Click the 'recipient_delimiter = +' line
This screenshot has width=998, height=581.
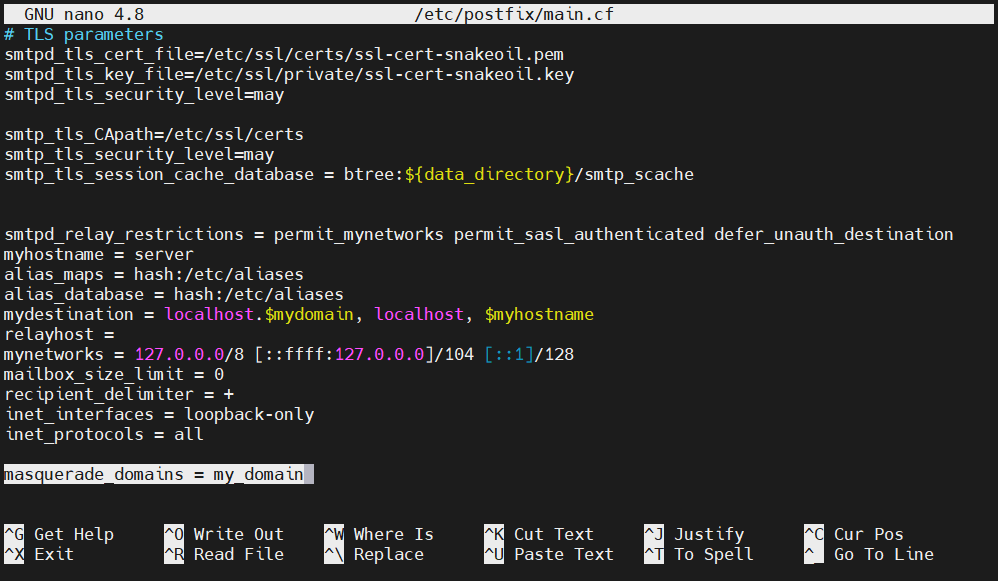click(119, 395)
